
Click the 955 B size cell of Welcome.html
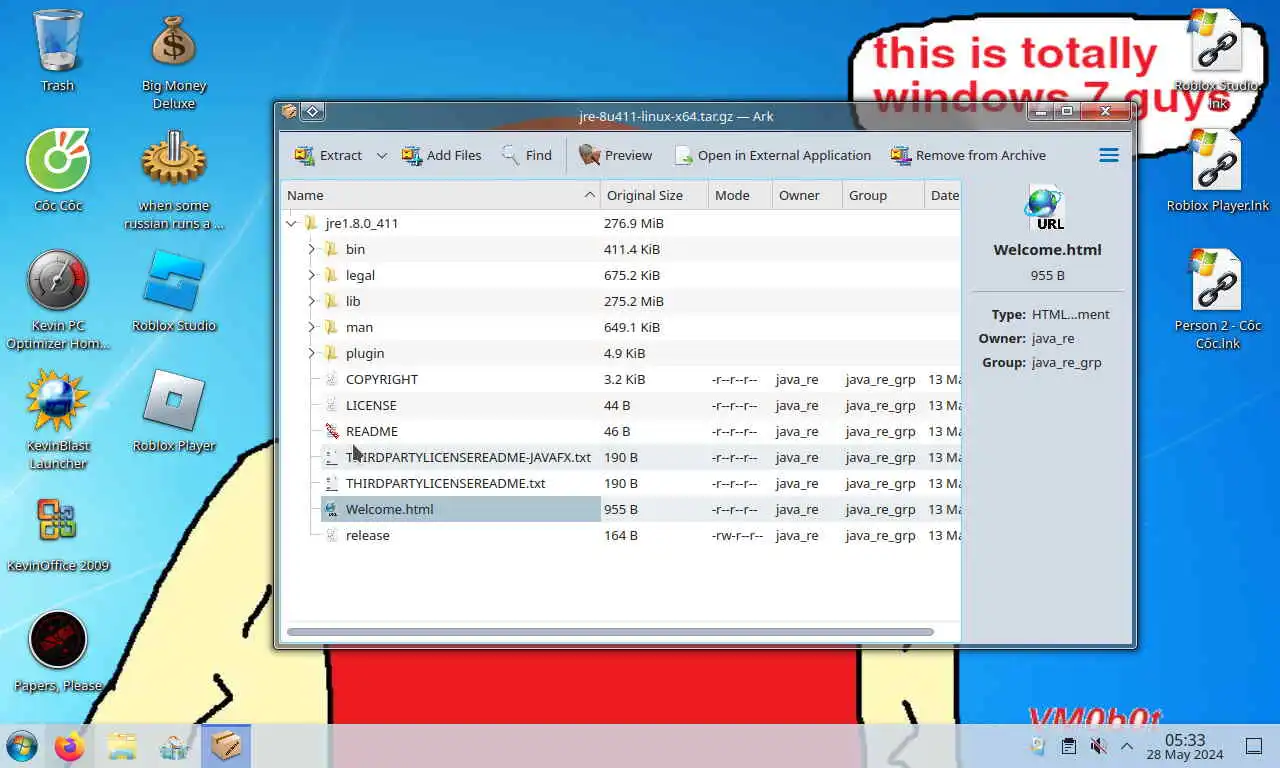click(621, 509)
